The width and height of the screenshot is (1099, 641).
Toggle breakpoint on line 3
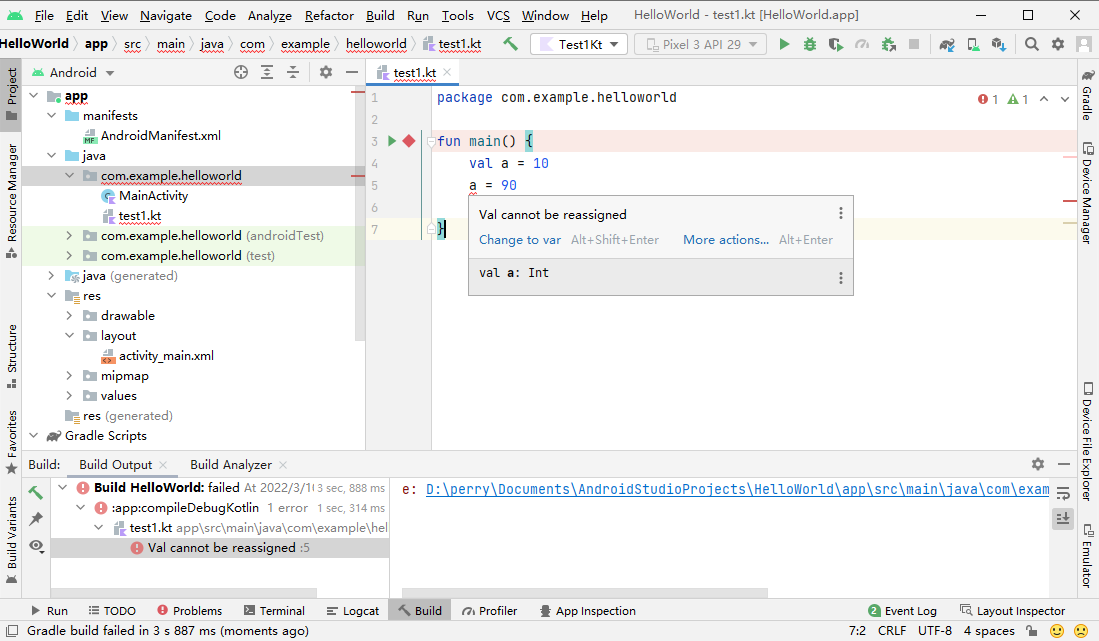coord(409,142)
